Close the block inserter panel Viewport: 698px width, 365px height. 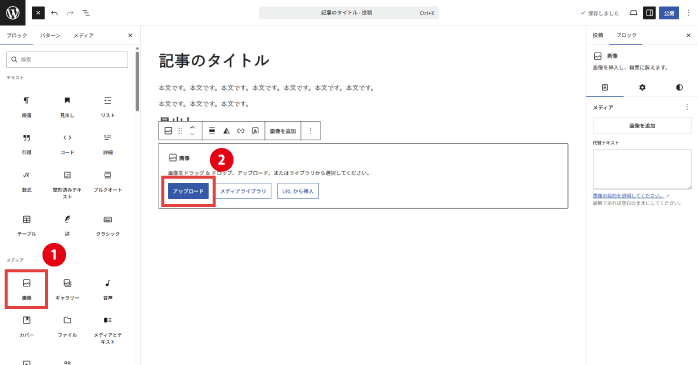tap(130, 35)
